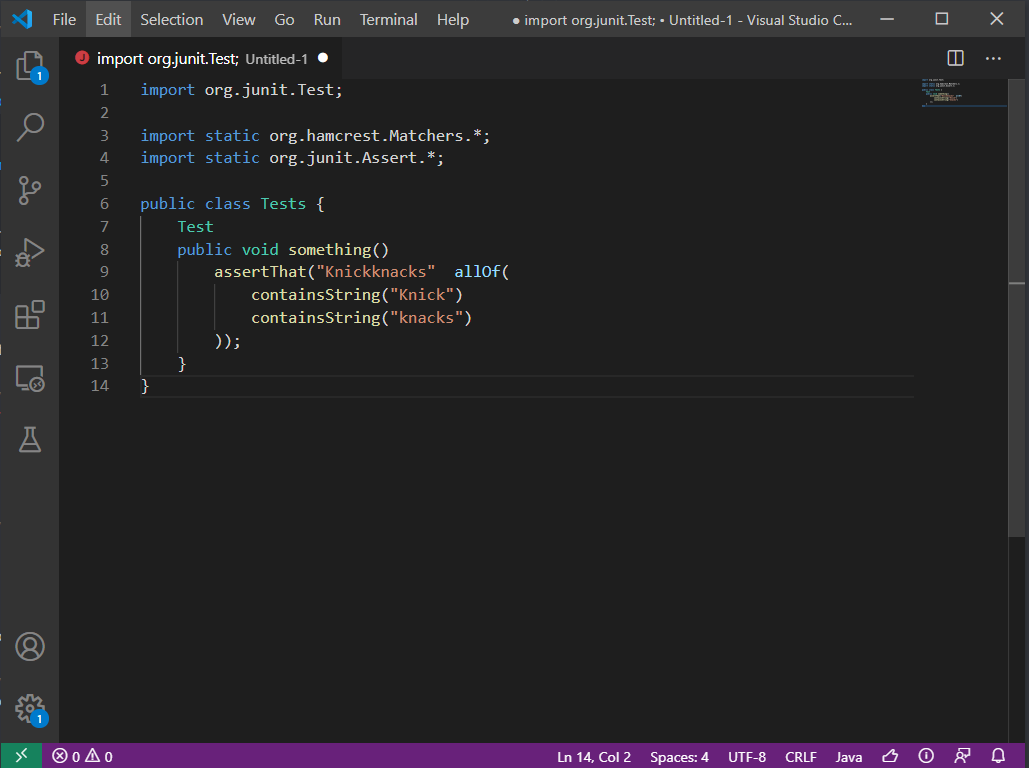Open the editor More Actions menu
This screenshot has width=1029, height=768.
[x=993, y=58]
